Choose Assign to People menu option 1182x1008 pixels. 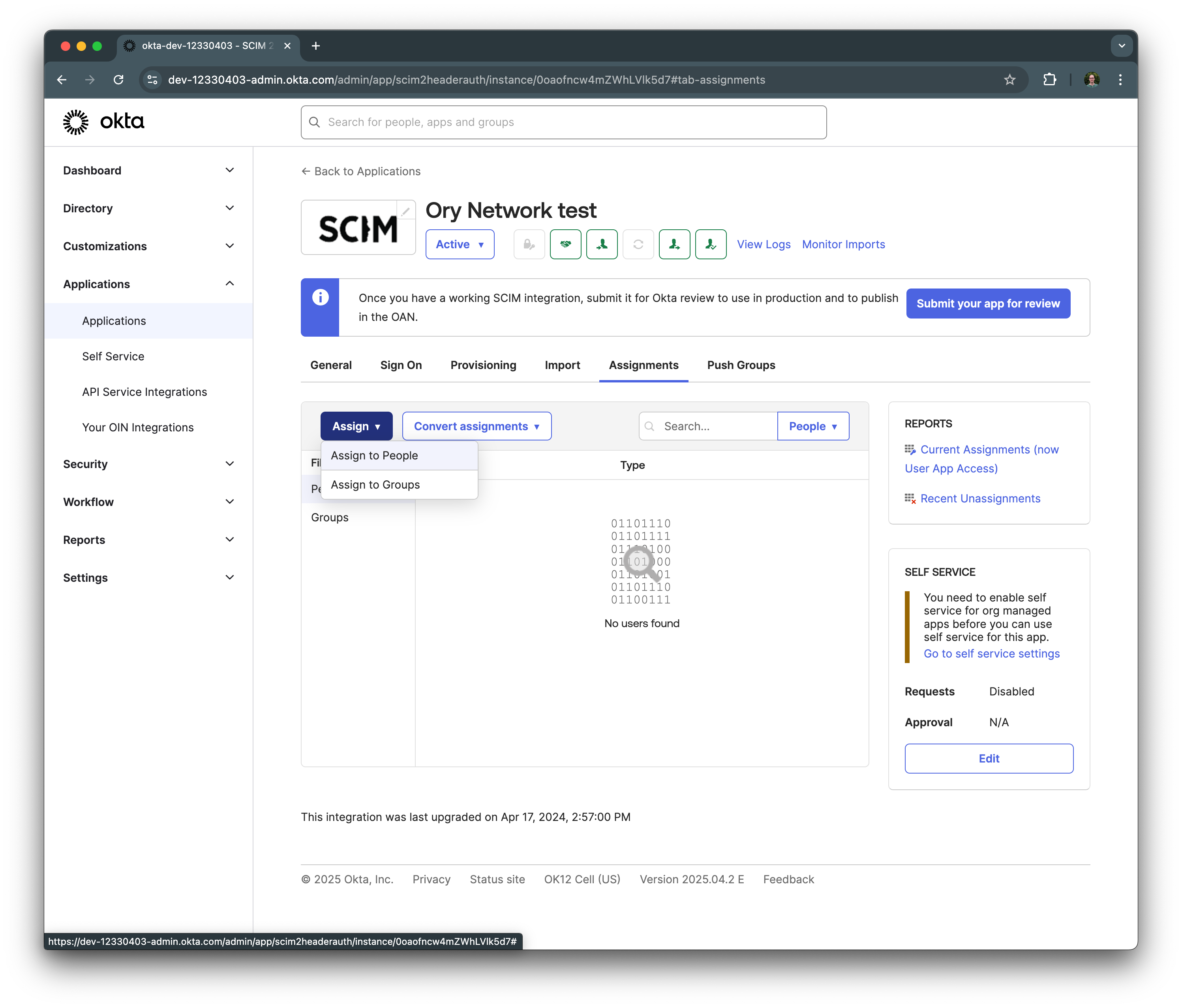tap(374, 455)
